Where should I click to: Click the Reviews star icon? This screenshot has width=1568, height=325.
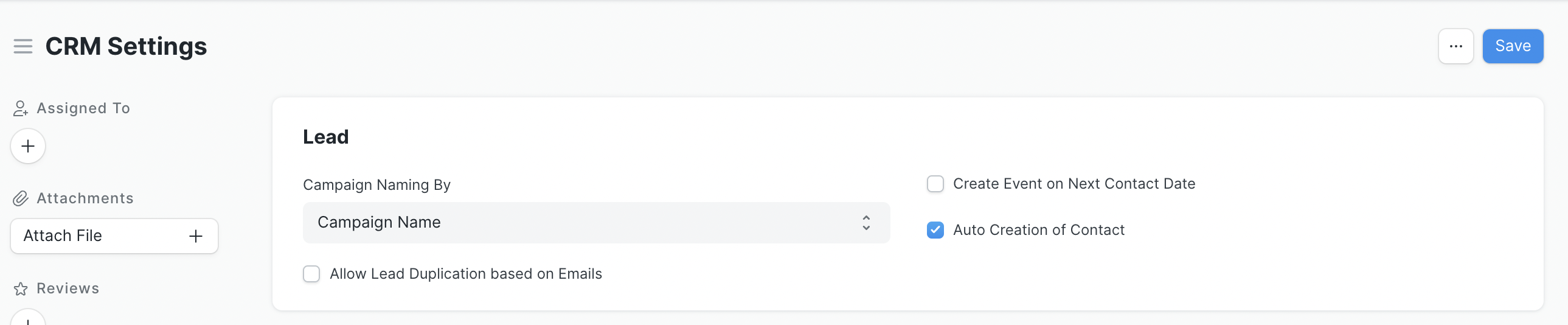tap(21, 288)
